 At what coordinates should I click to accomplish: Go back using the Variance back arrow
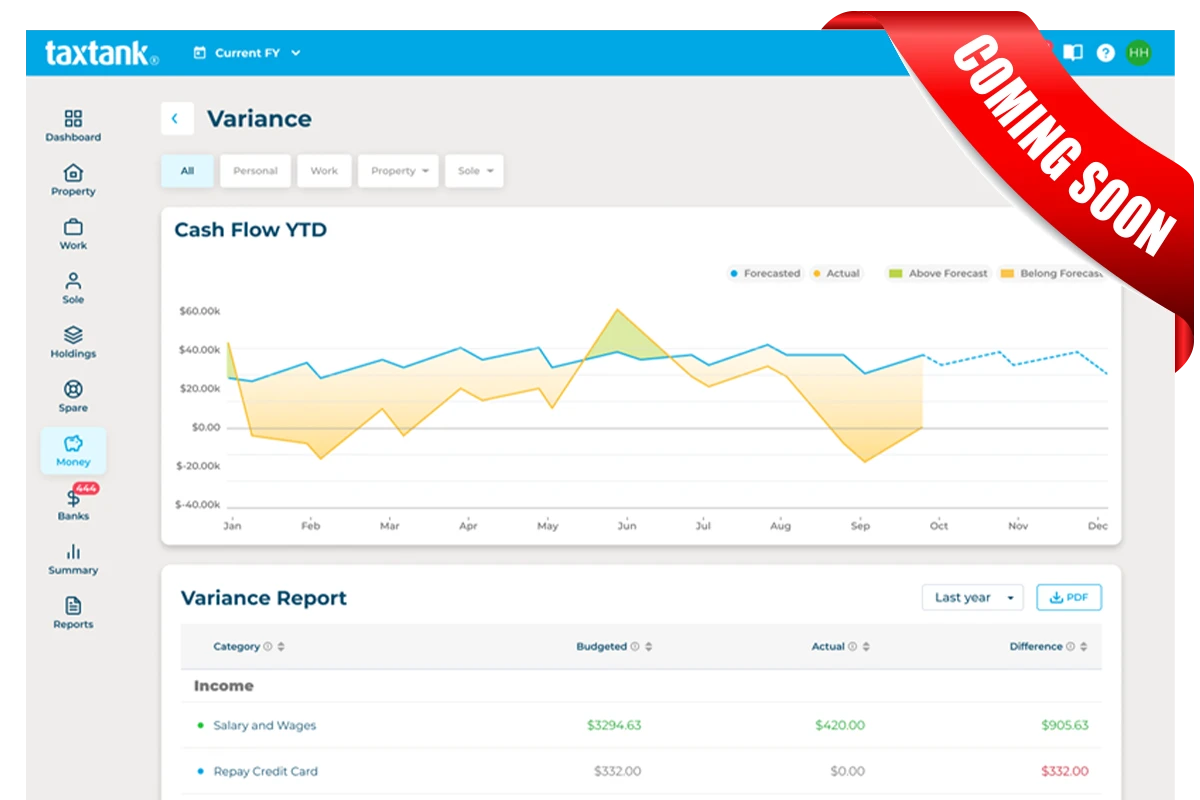click(x=177, y=118)
